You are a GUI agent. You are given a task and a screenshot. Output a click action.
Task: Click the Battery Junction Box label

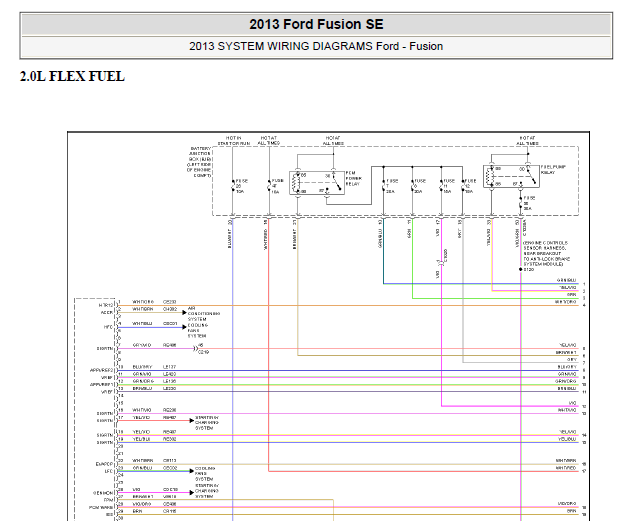pos(199,162)
